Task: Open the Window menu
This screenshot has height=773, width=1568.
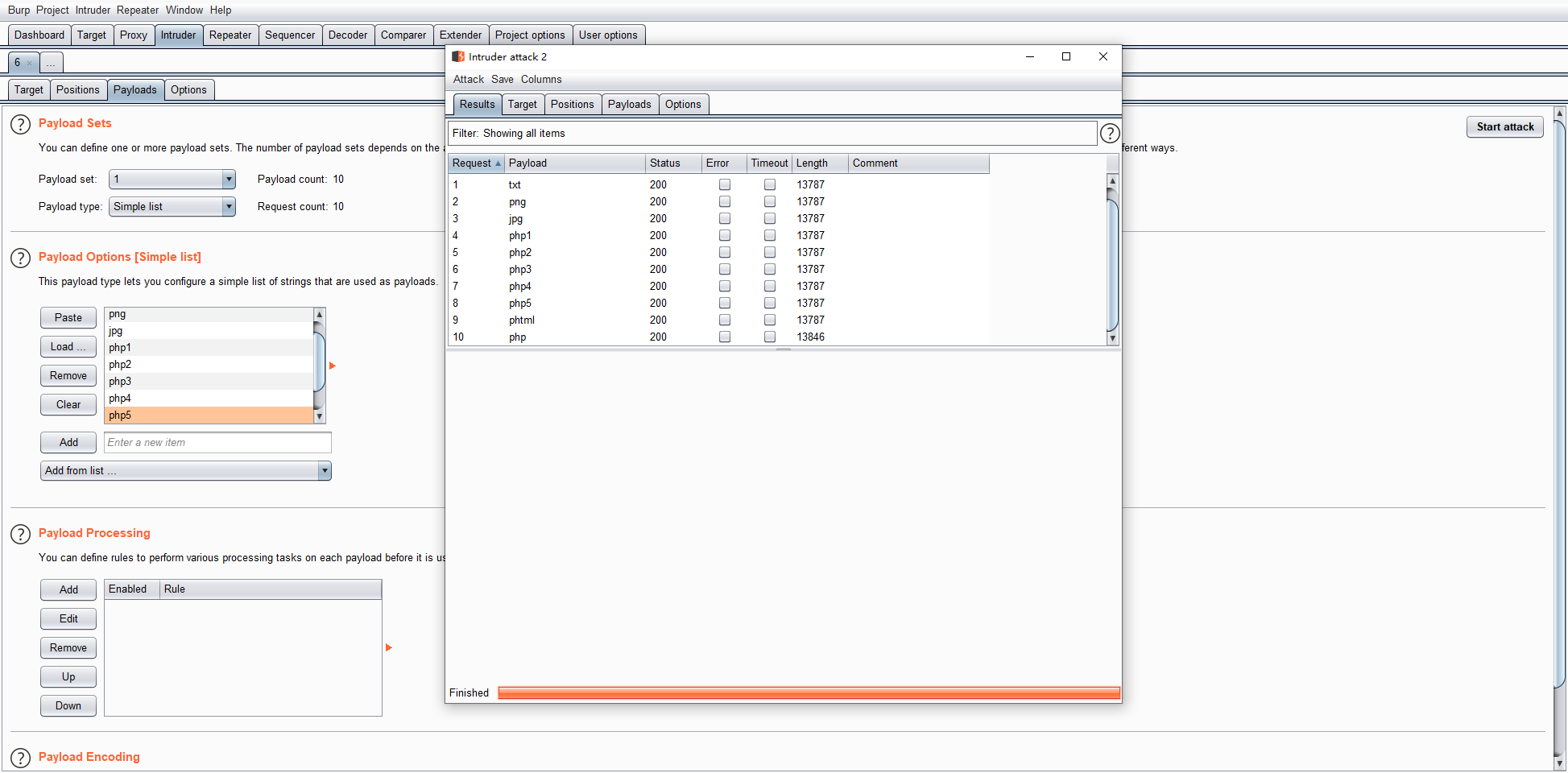Action: (x=184, y=10)
